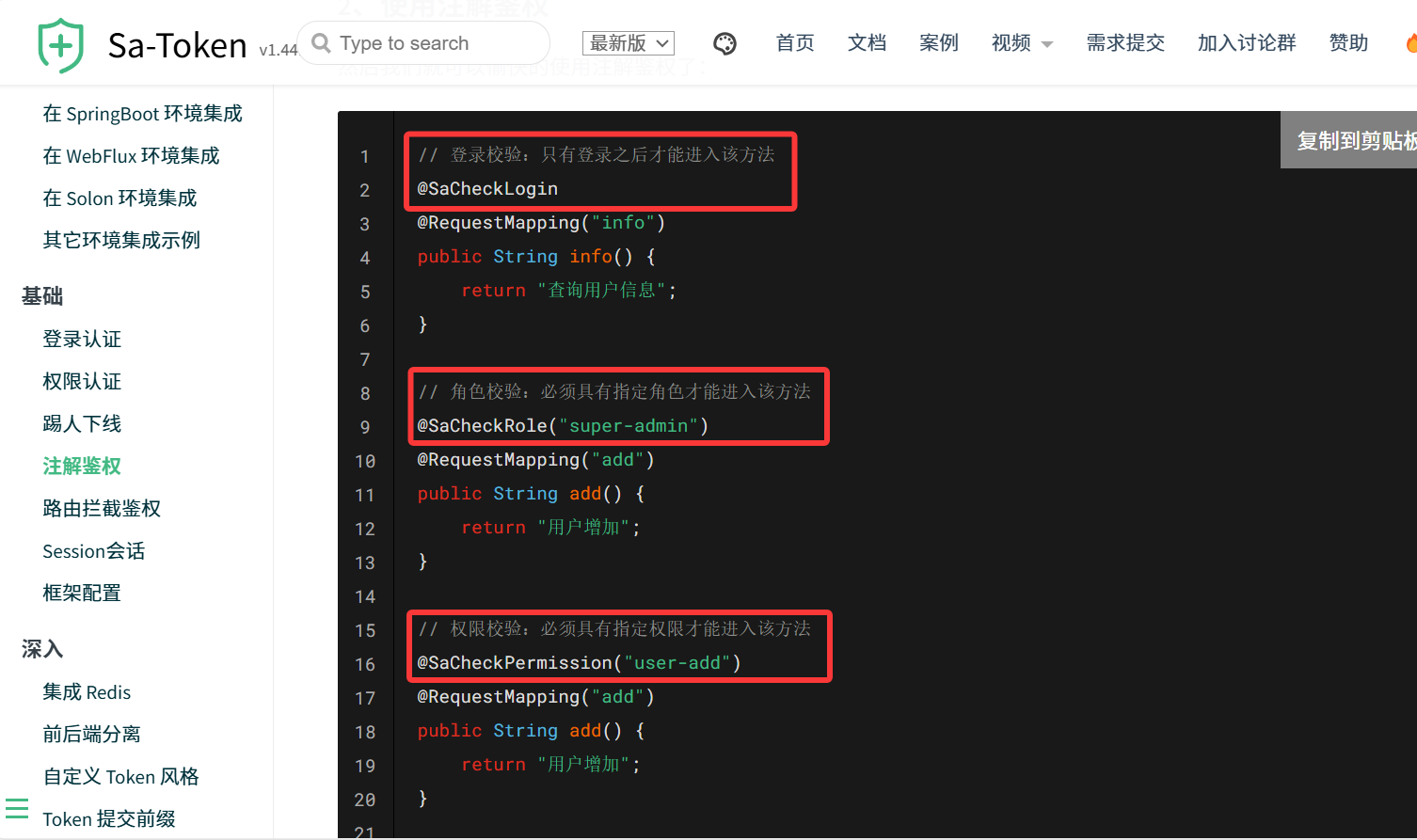This screenshot has width=1417, height=840.
Task: Click the v1.44 version label
Action: pos(278,50)
